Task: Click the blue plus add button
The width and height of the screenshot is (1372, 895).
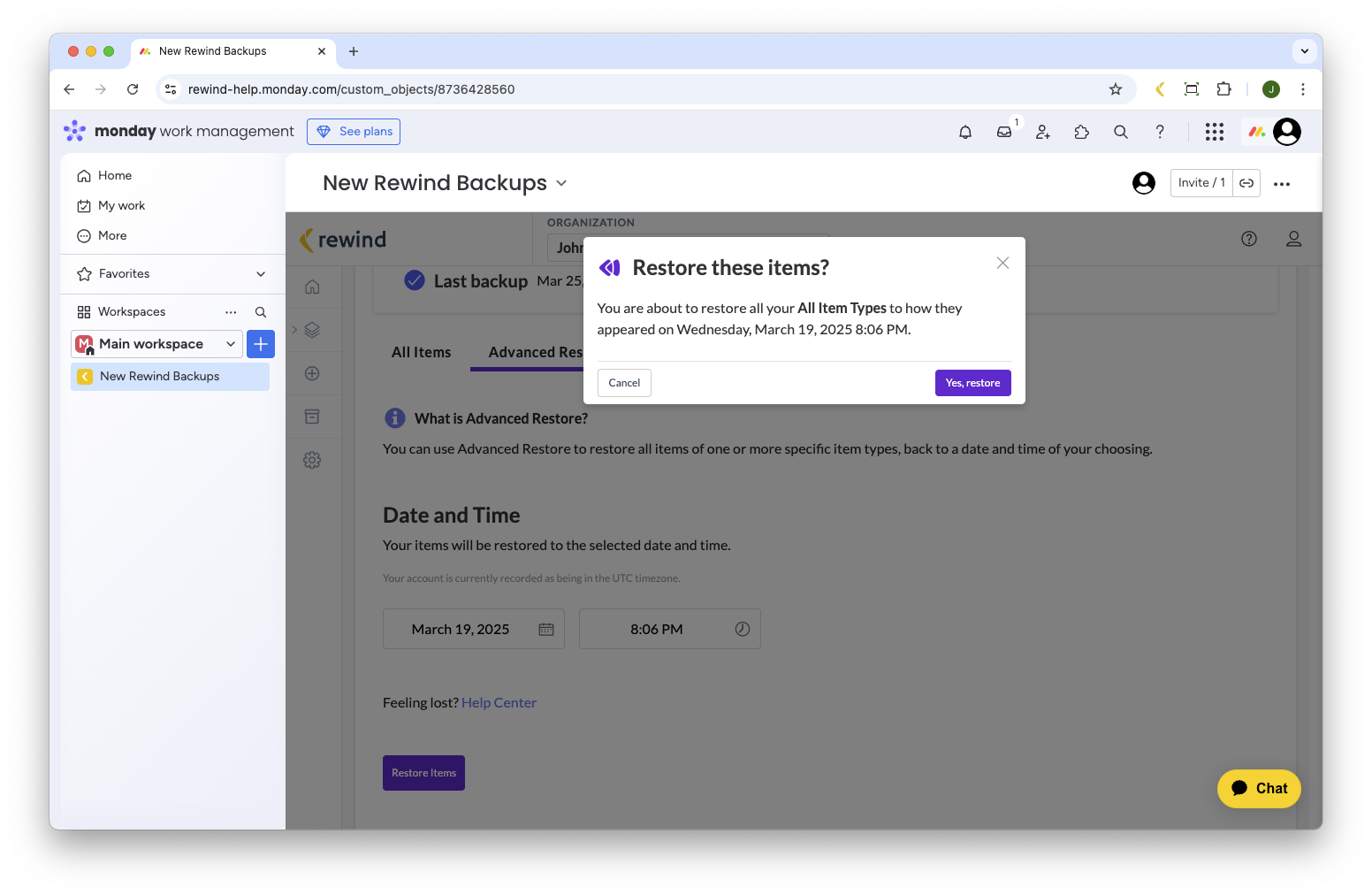Action: pyautogui.click(x=261, y=344)
